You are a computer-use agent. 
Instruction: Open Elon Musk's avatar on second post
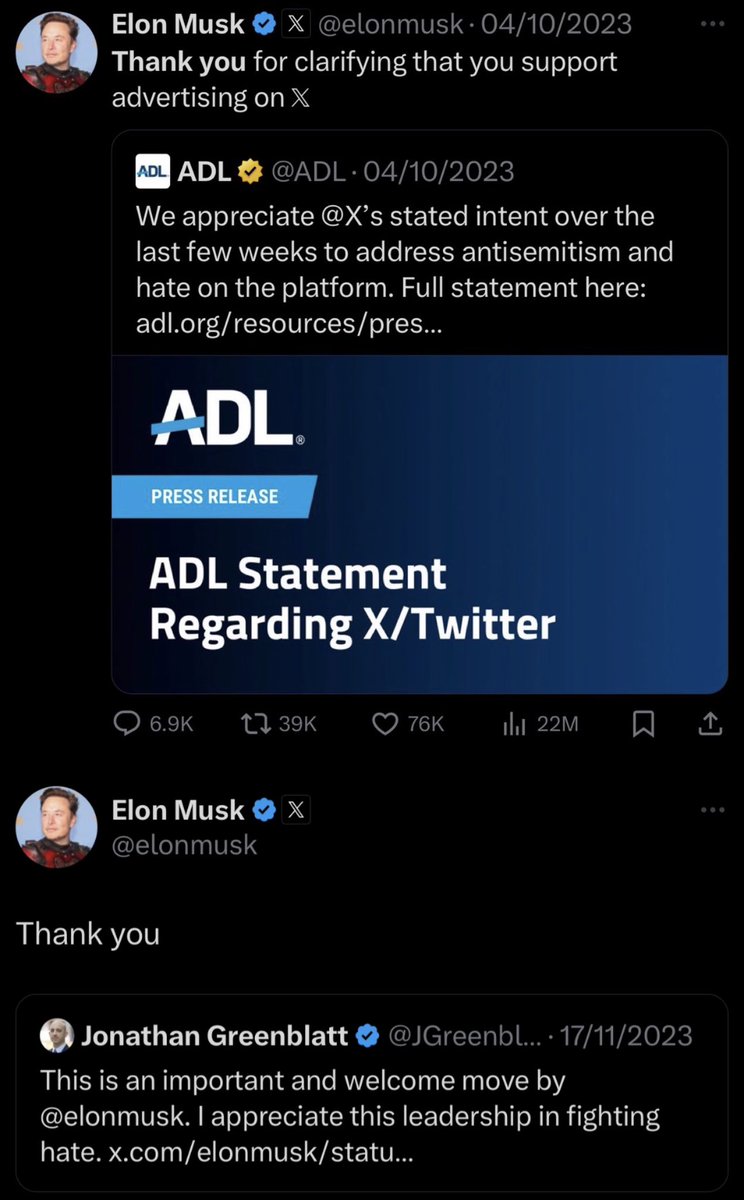tap(57, 827)
